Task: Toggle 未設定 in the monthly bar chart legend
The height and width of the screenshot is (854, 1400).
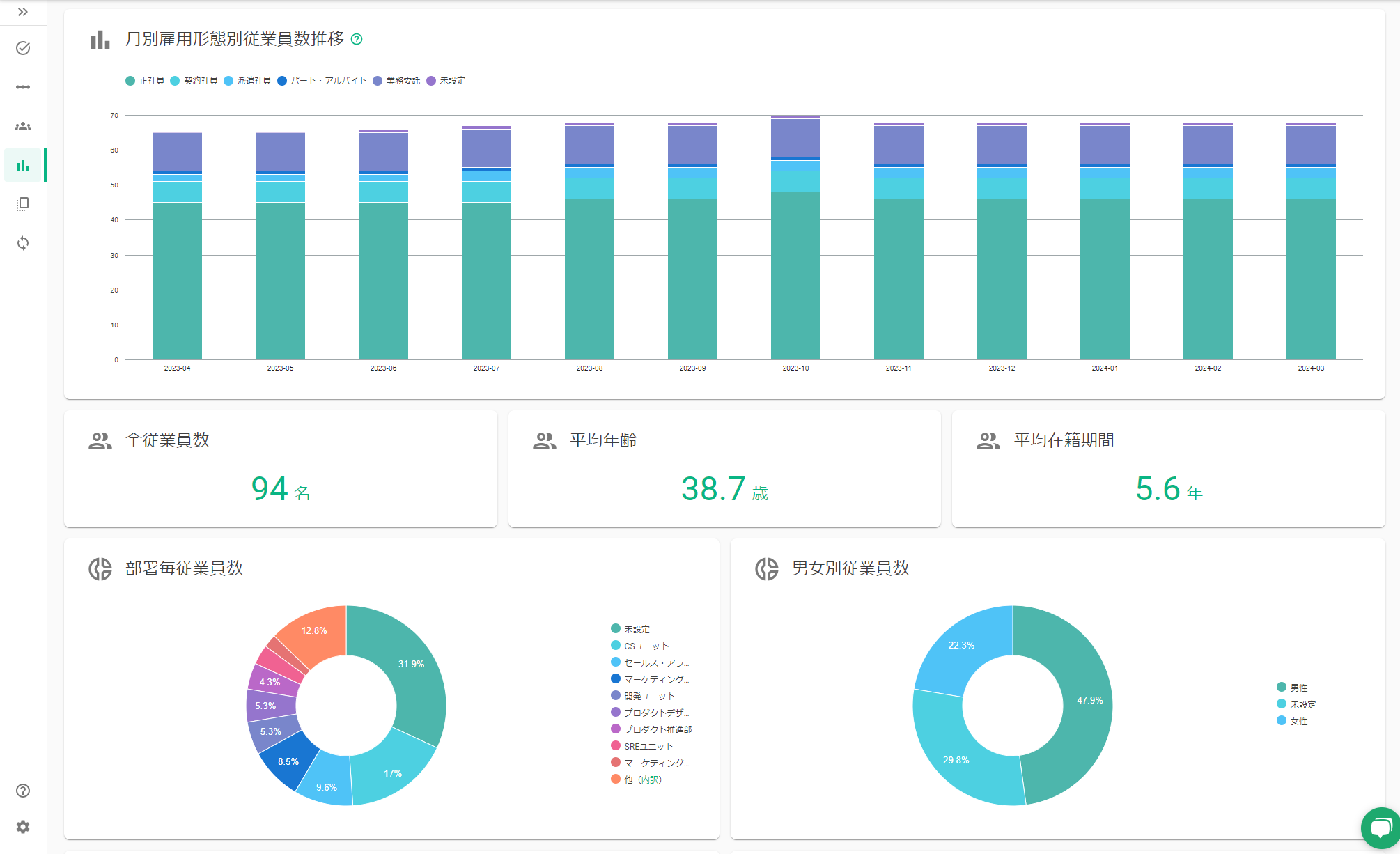Action: tap(446, 81)
